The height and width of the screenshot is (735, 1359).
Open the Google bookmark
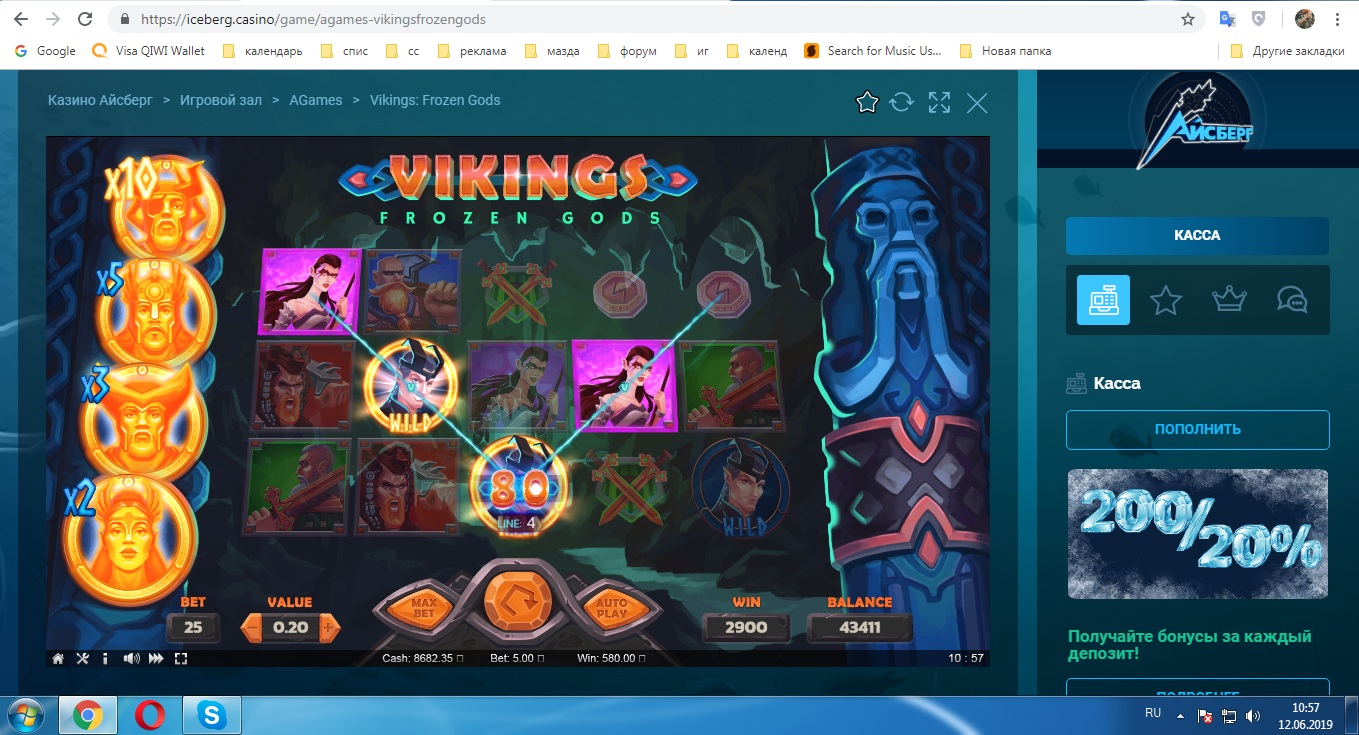pyautogui.click(x=45, y=51)
